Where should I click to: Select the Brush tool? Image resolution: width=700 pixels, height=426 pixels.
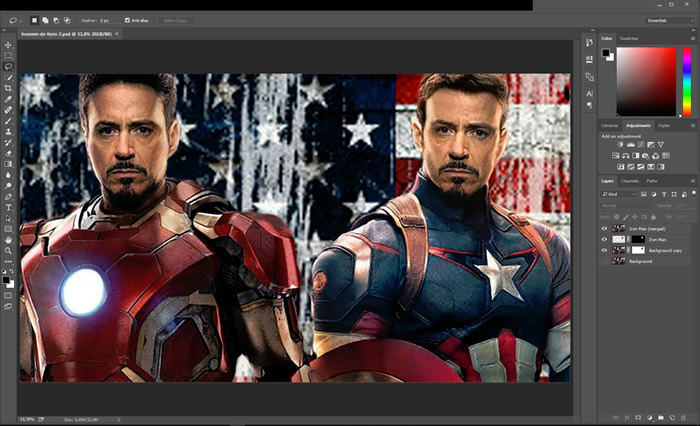[8, 121]
